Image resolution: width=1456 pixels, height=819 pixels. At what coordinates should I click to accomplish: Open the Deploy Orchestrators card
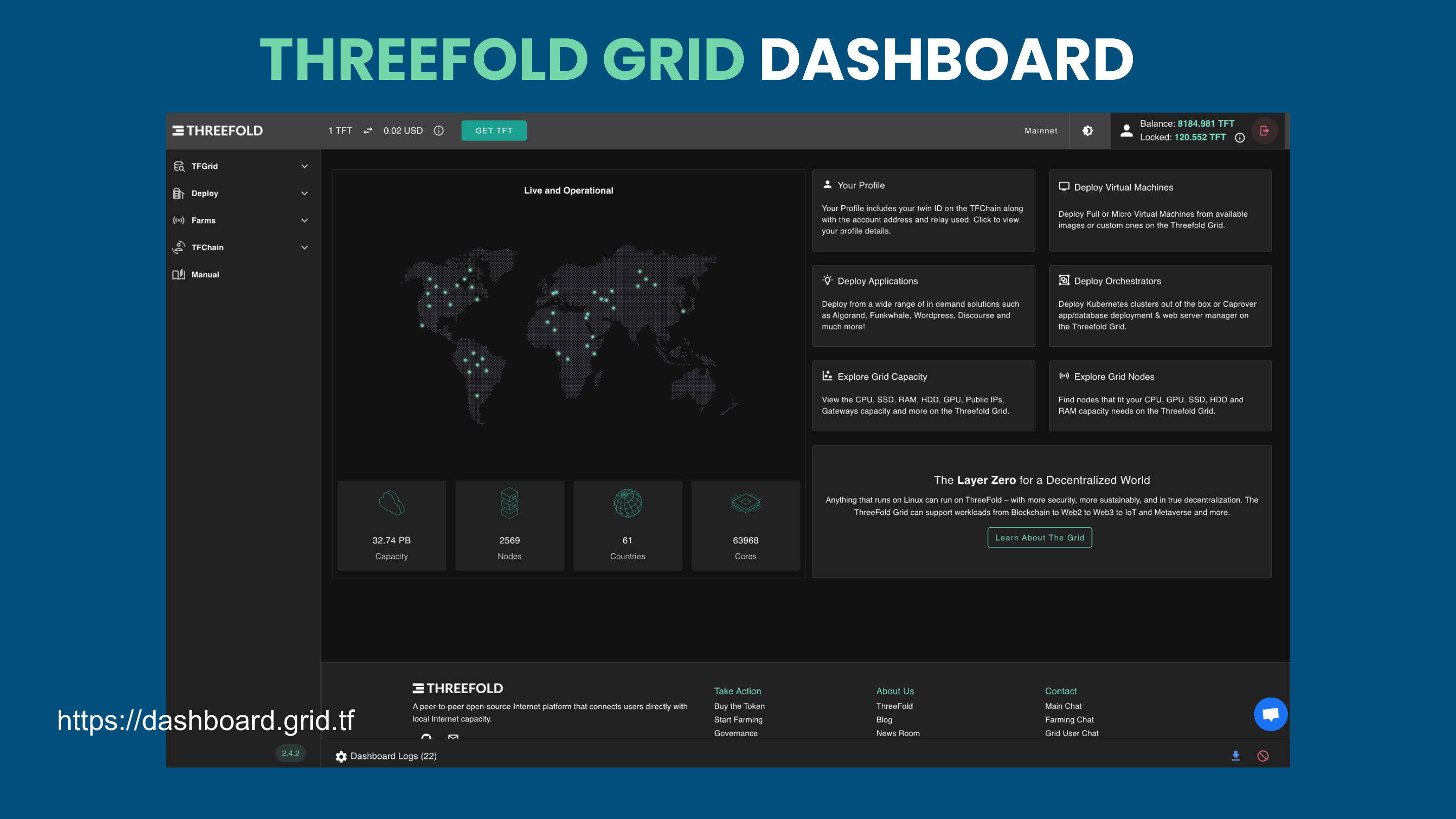1160,306
